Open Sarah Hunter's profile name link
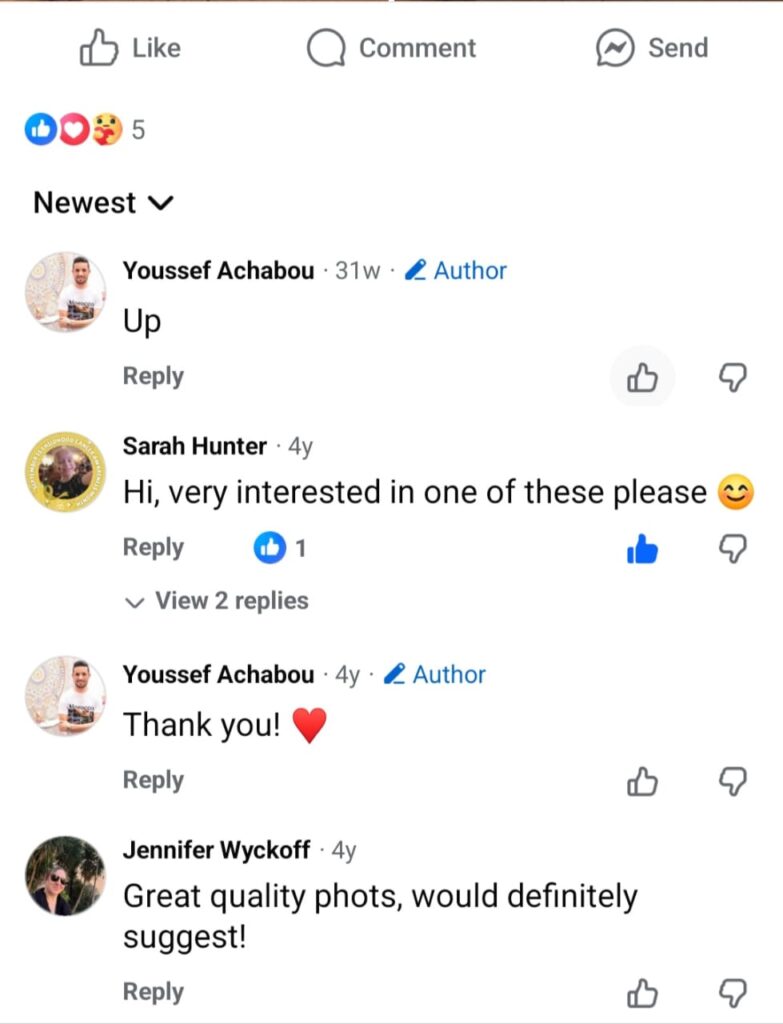 (195, 446)
